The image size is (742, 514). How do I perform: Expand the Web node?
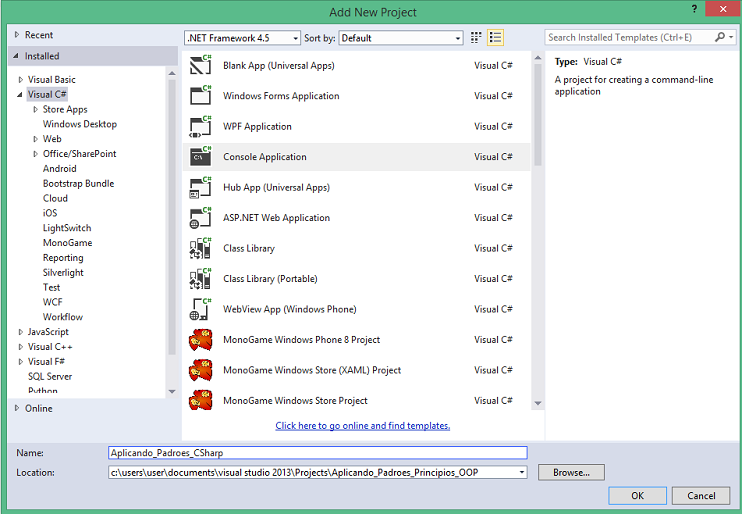tap(35, 139)
